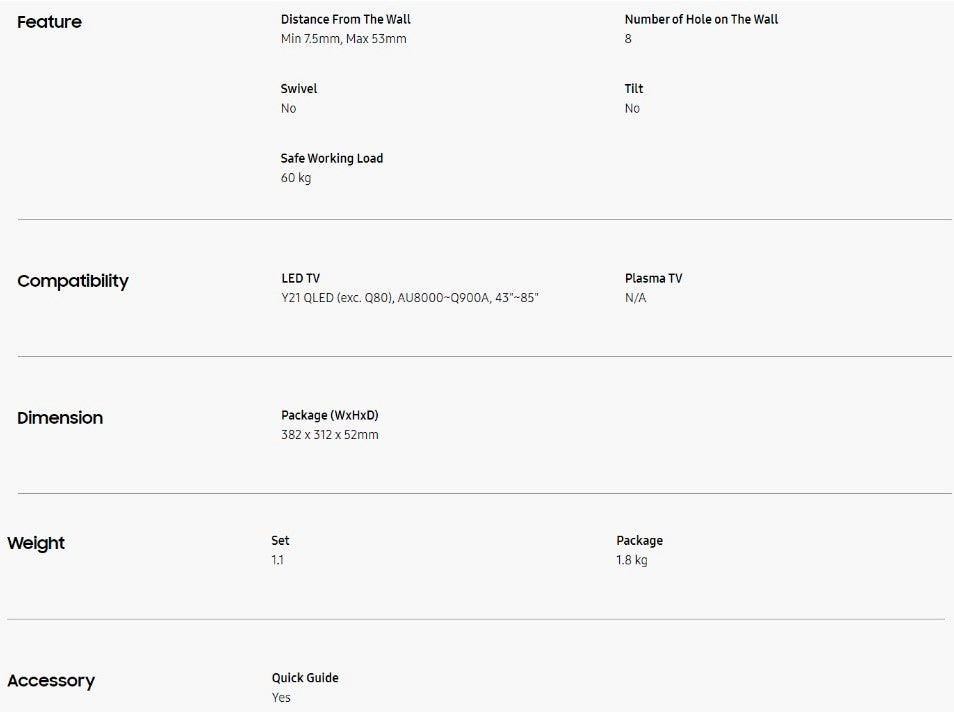
Task: Click the Number of Hole on The Wall label
Action: point(701,19)
